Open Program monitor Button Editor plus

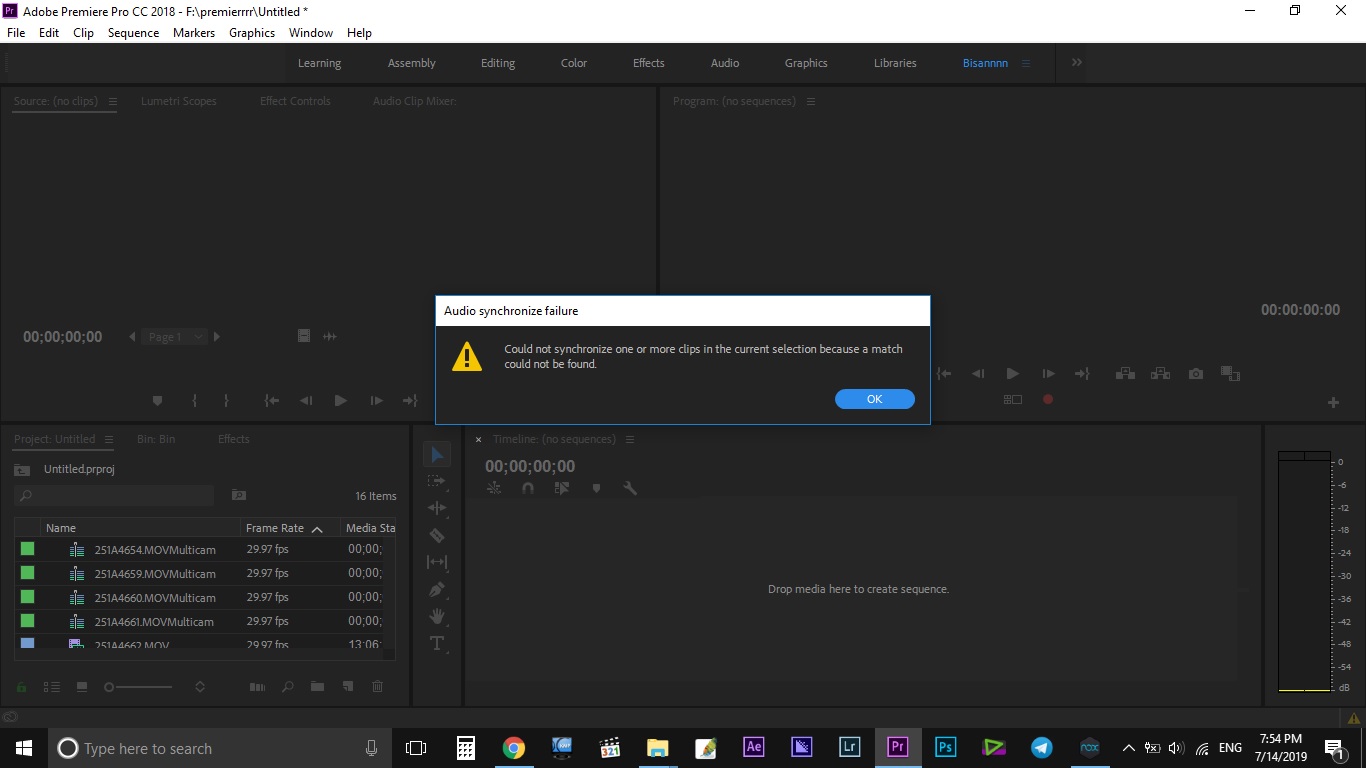[1333, 402]
